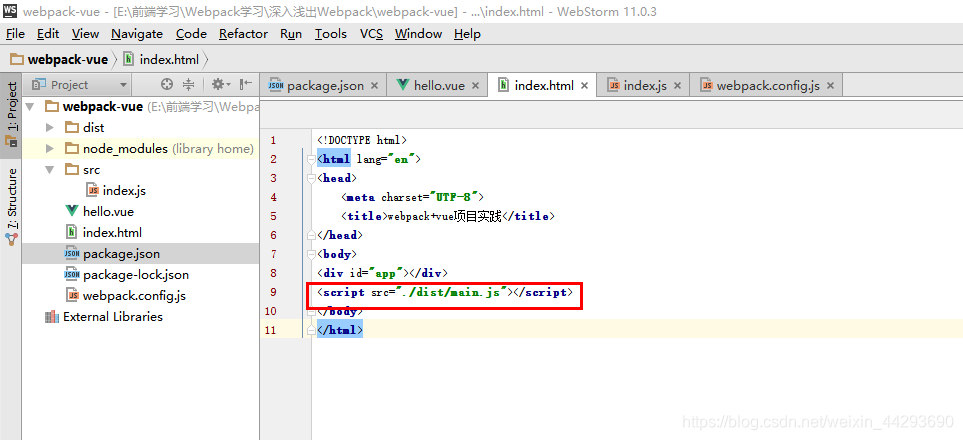963x440 pixels.
Task: Open Project panel settings gear
Action: click(x=219, y=85)
